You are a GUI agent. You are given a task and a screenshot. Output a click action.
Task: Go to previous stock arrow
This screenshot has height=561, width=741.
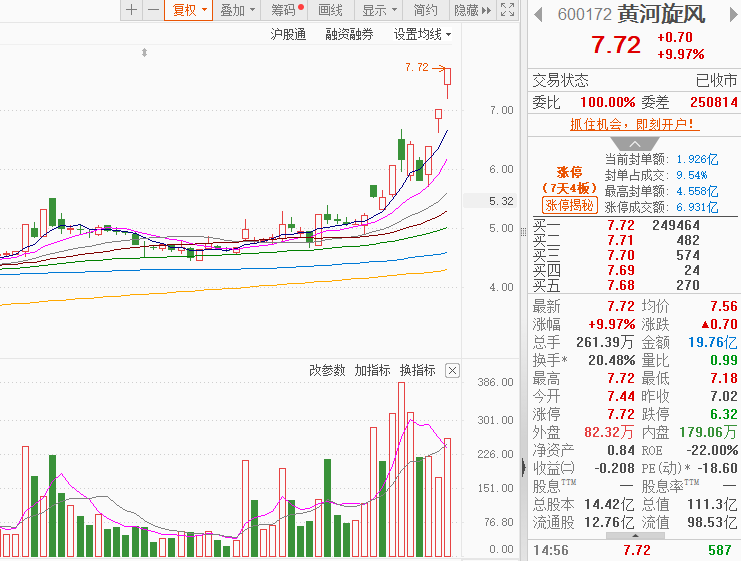click(538, 15)
